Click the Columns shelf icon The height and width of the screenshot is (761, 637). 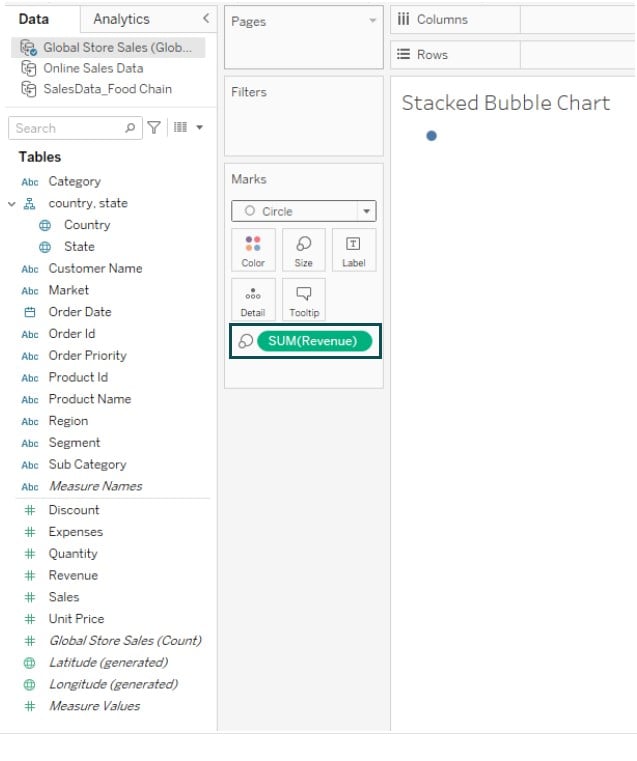403,19
